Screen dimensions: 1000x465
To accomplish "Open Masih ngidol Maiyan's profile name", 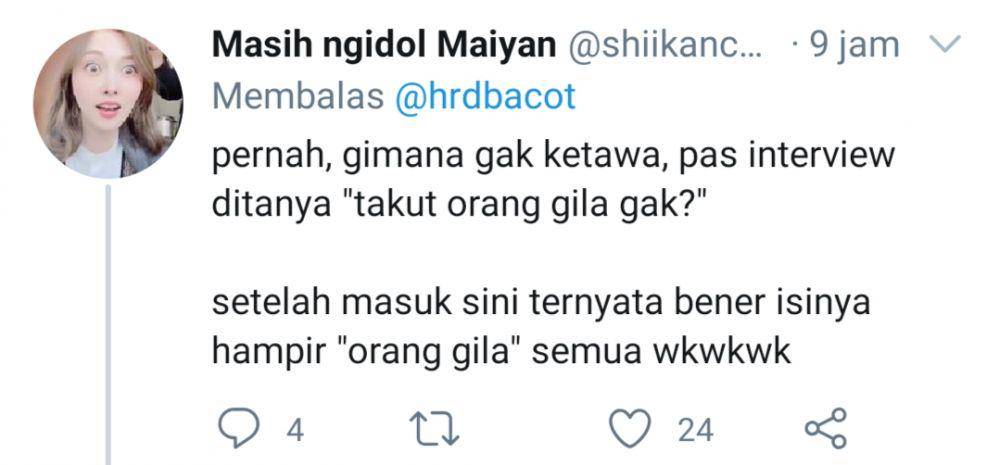I will coord(384,47).
